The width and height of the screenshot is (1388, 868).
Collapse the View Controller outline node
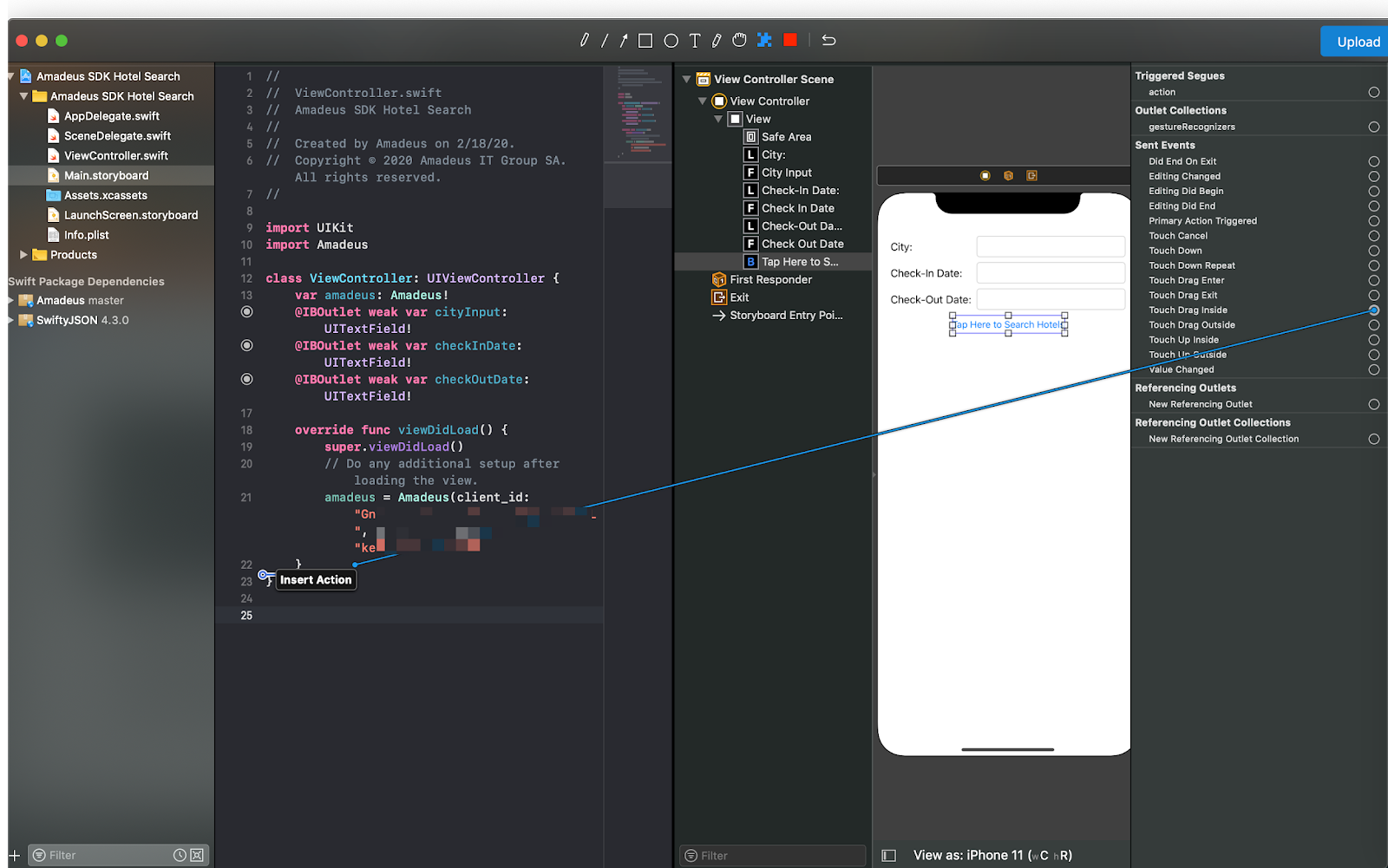point(703,101)
